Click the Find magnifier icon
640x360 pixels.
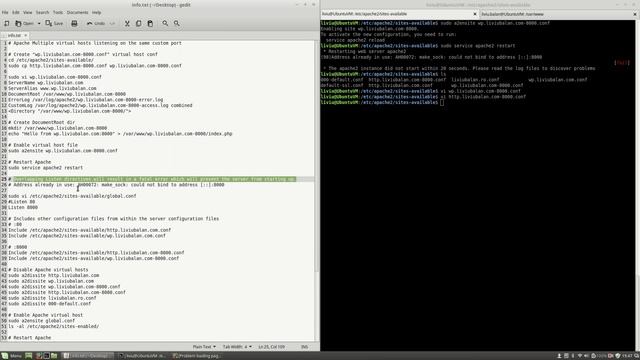[165, 24]
